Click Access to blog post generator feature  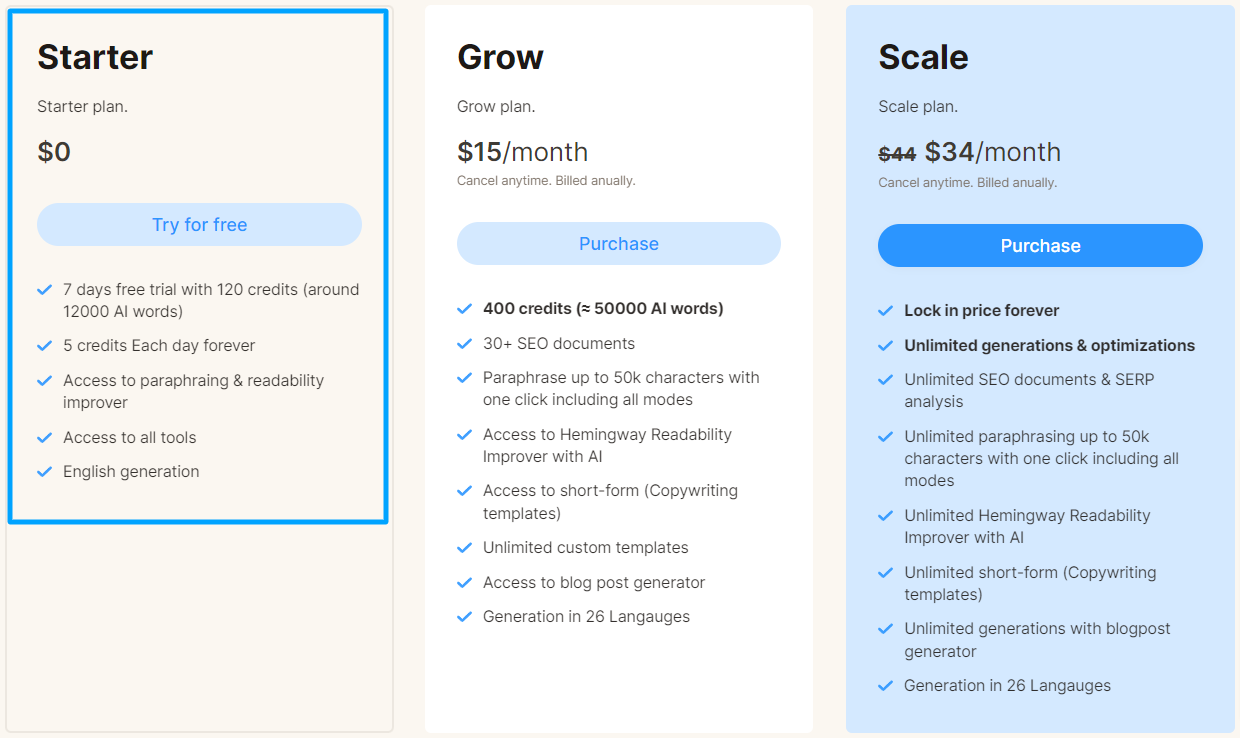[594, 583]
